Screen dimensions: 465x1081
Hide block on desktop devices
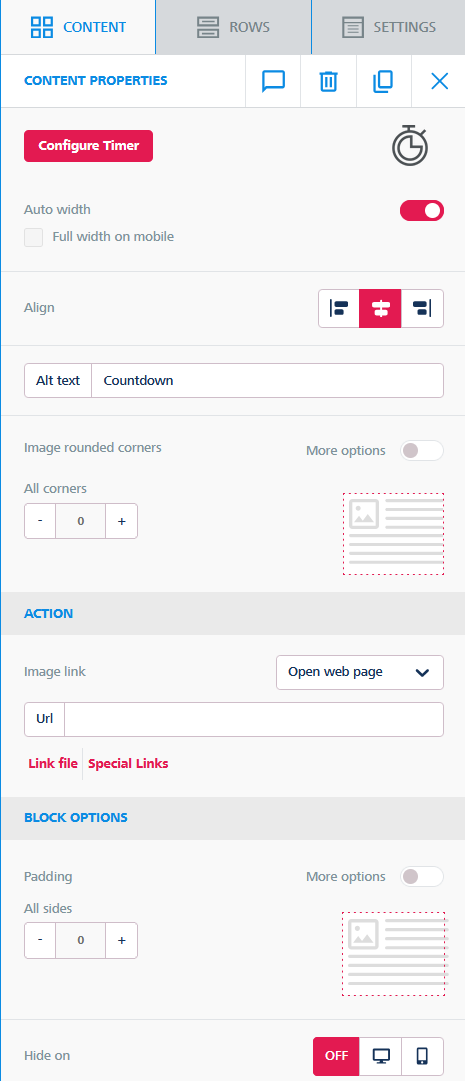pos(381,1056)
